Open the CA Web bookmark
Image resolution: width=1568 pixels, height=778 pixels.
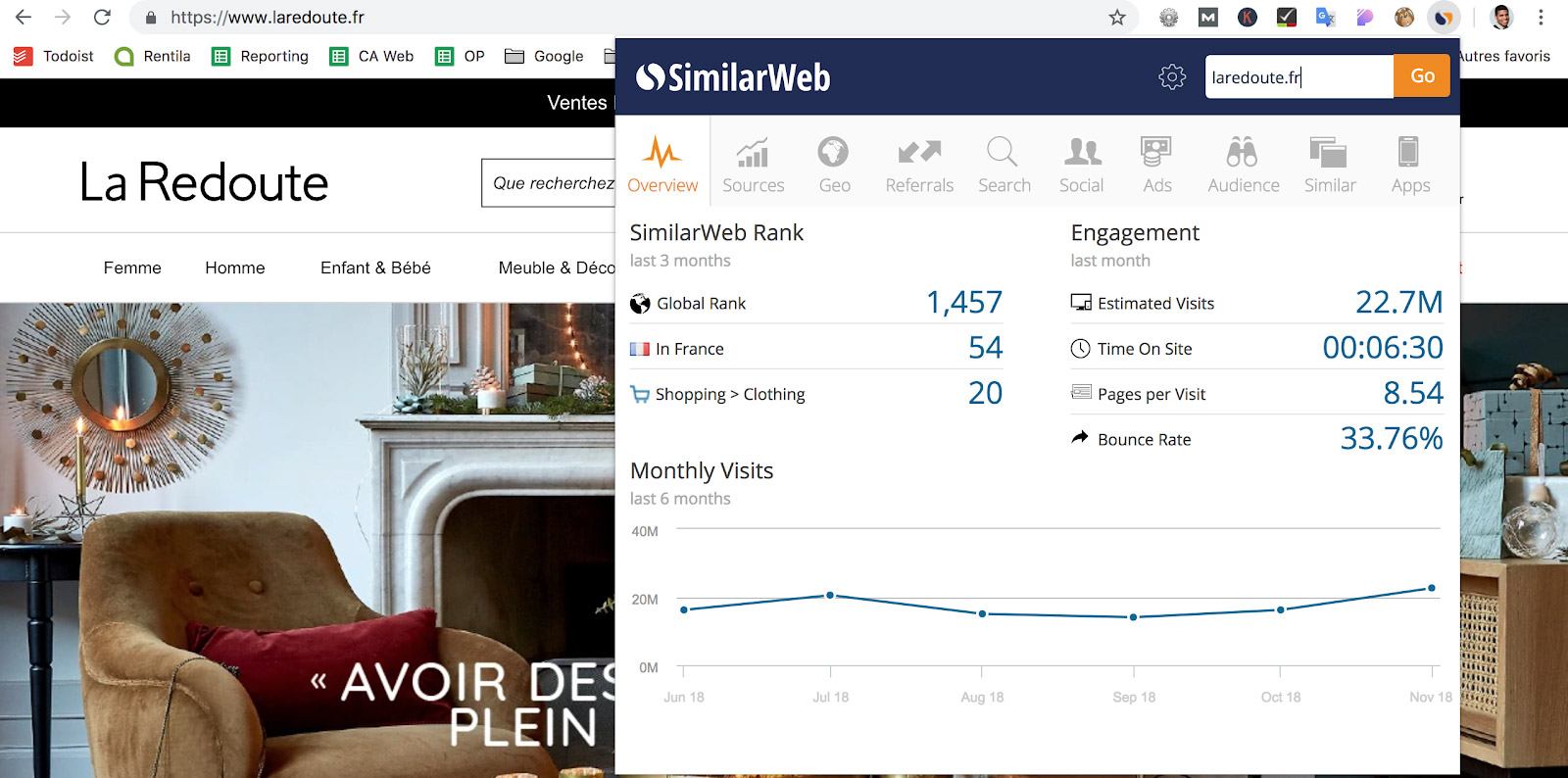pyautogui.click(x=371, y=56)
